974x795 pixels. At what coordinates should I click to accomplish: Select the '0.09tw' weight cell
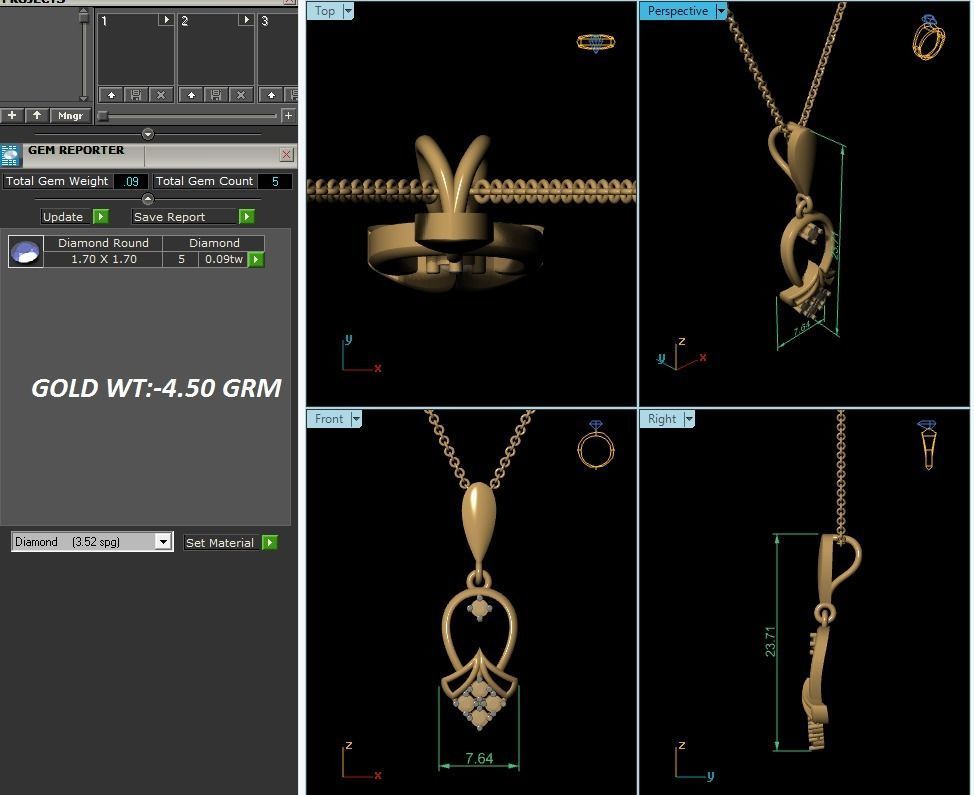pos(224,259)
